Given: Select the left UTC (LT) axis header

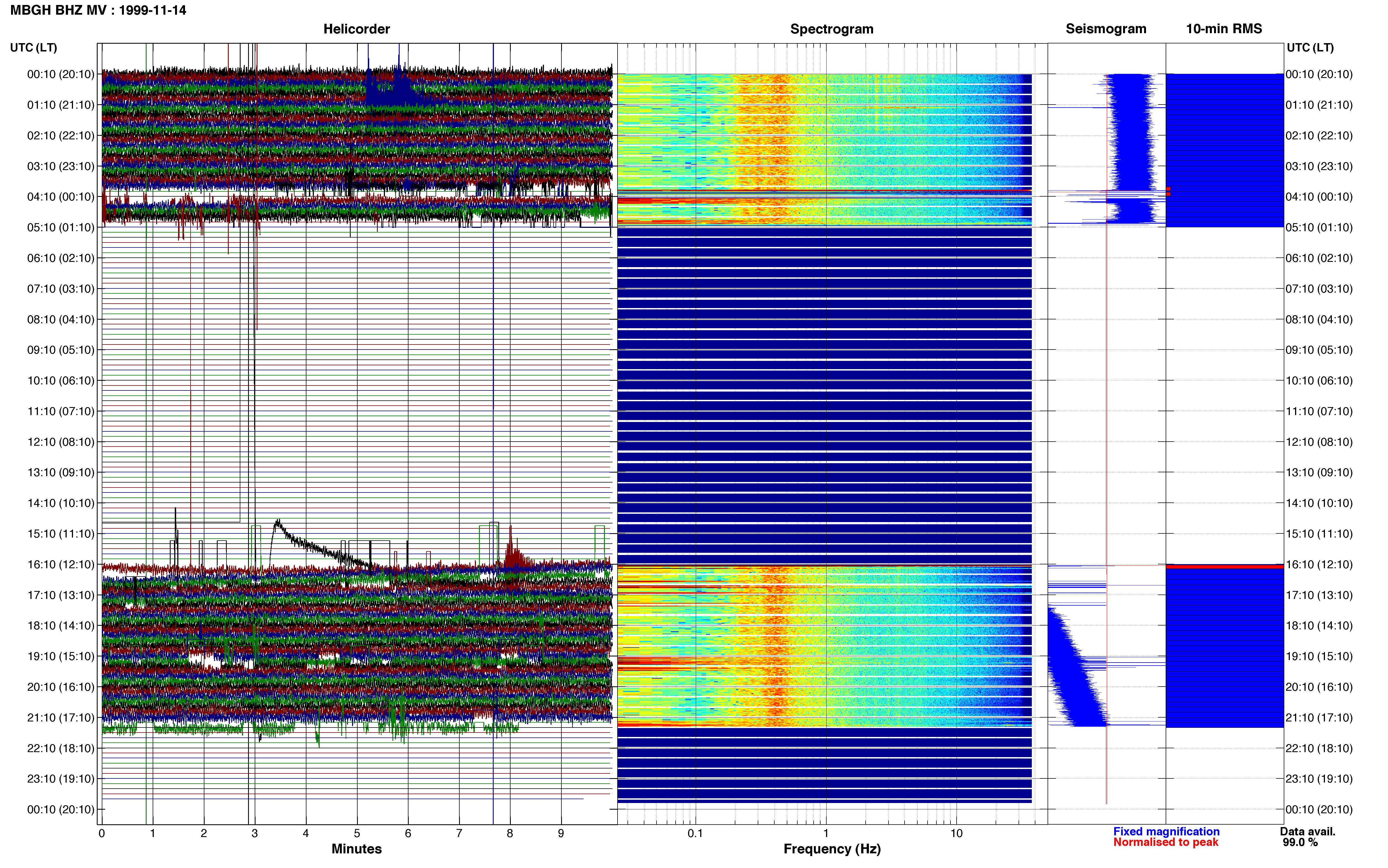Looking at the screenshot, I should [34, 48].
